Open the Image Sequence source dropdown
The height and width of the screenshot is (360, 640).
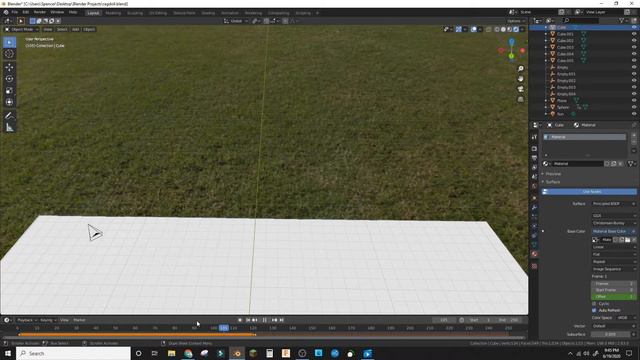[x=614, y=269]
